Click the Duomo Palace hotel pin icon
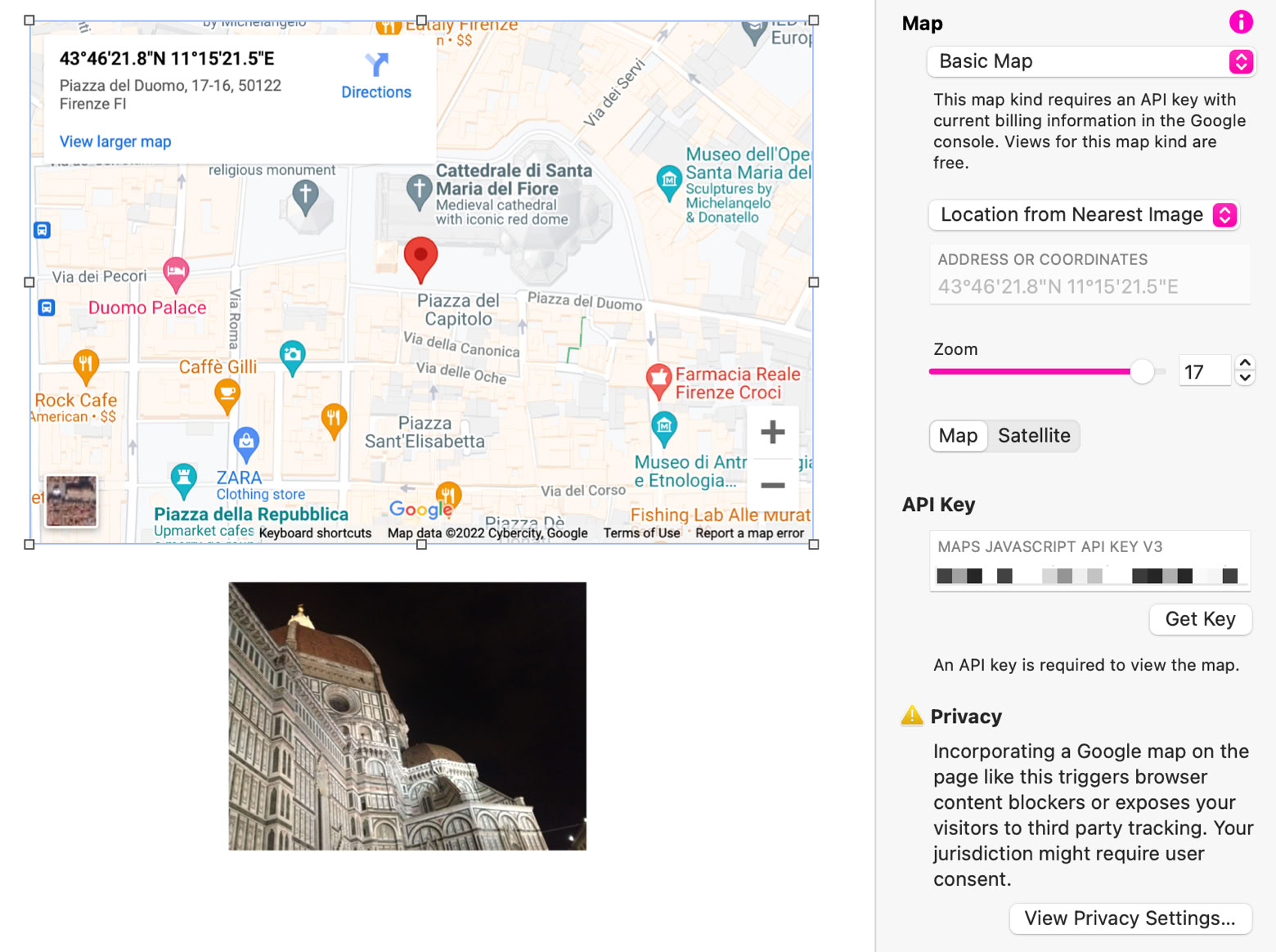The height and width of the screenshot is (952, 1276). click(176, 272)
